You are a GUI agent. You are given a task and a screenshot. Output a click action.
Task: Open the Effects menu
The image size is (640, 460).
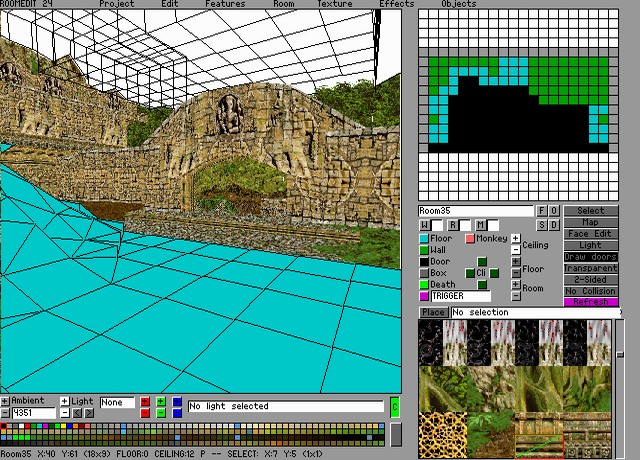click(x=396, y=4)
